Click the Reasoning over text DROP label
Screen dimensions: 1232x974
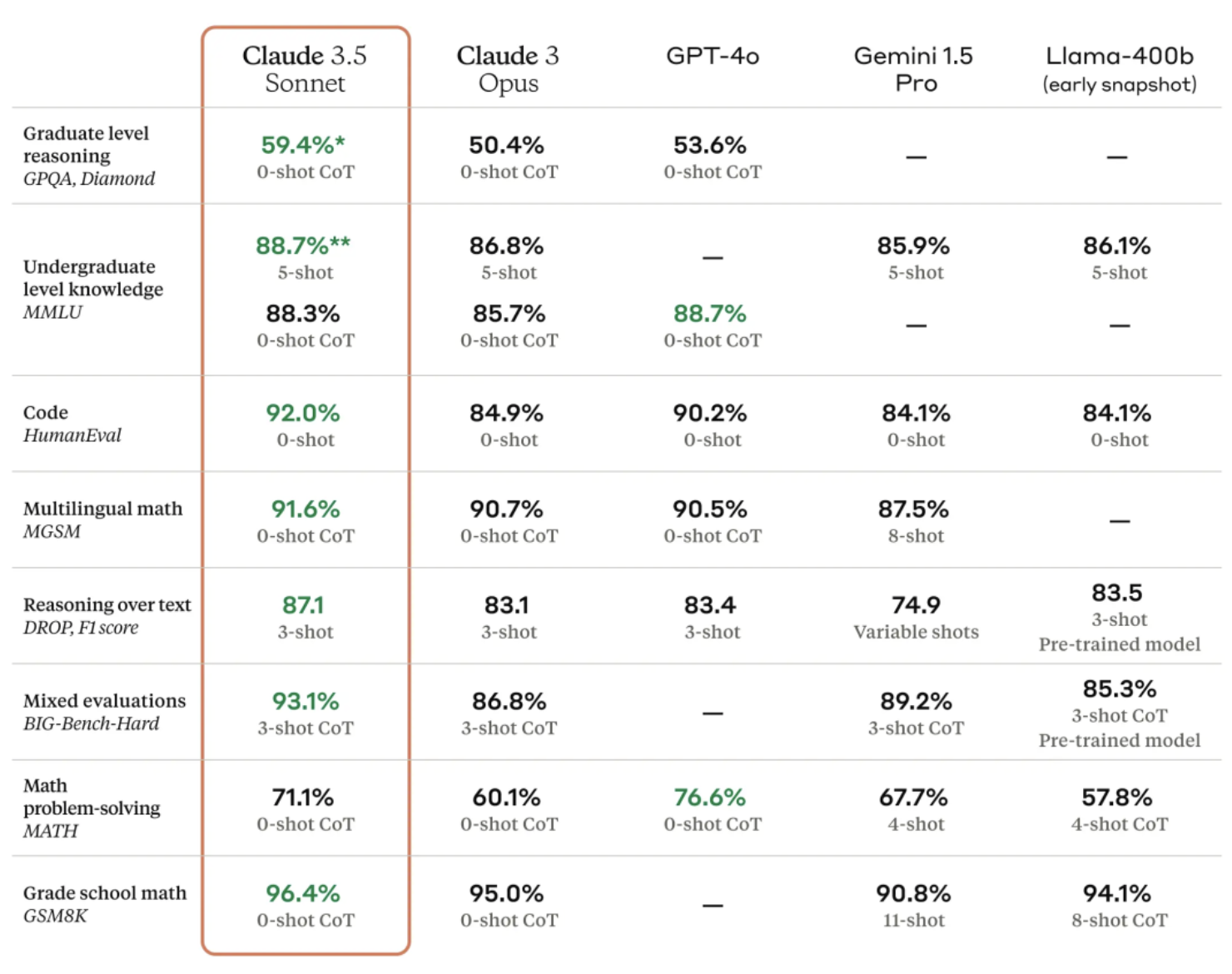[x=107, y=615]
